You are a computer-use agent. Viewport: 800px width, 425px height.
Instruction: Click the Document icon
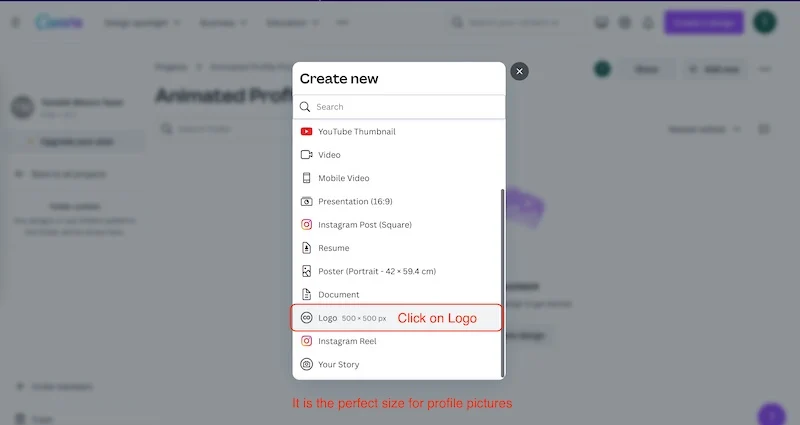pos(307,295)
